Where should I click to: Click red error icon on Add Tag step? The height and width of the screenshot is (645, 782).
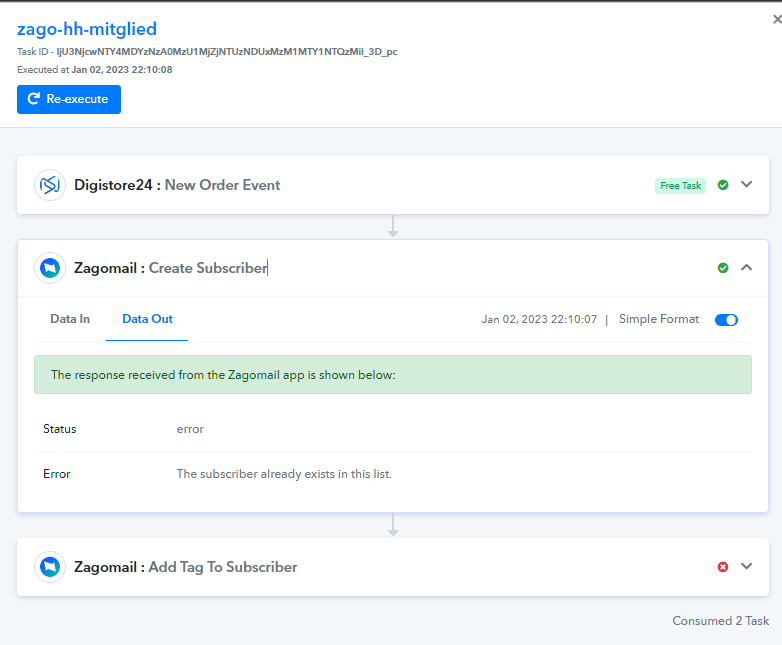point(723,567)
